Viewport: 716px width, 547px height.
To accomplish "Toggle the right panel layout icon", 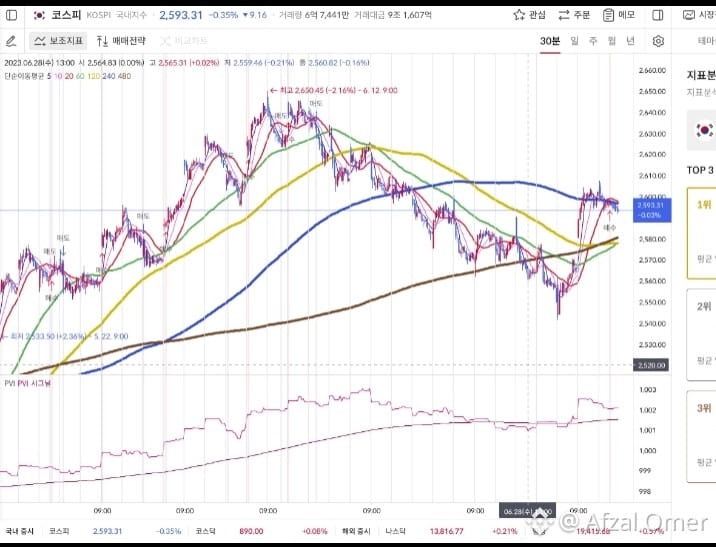I will pyautogui.click(x=658, y=15).
